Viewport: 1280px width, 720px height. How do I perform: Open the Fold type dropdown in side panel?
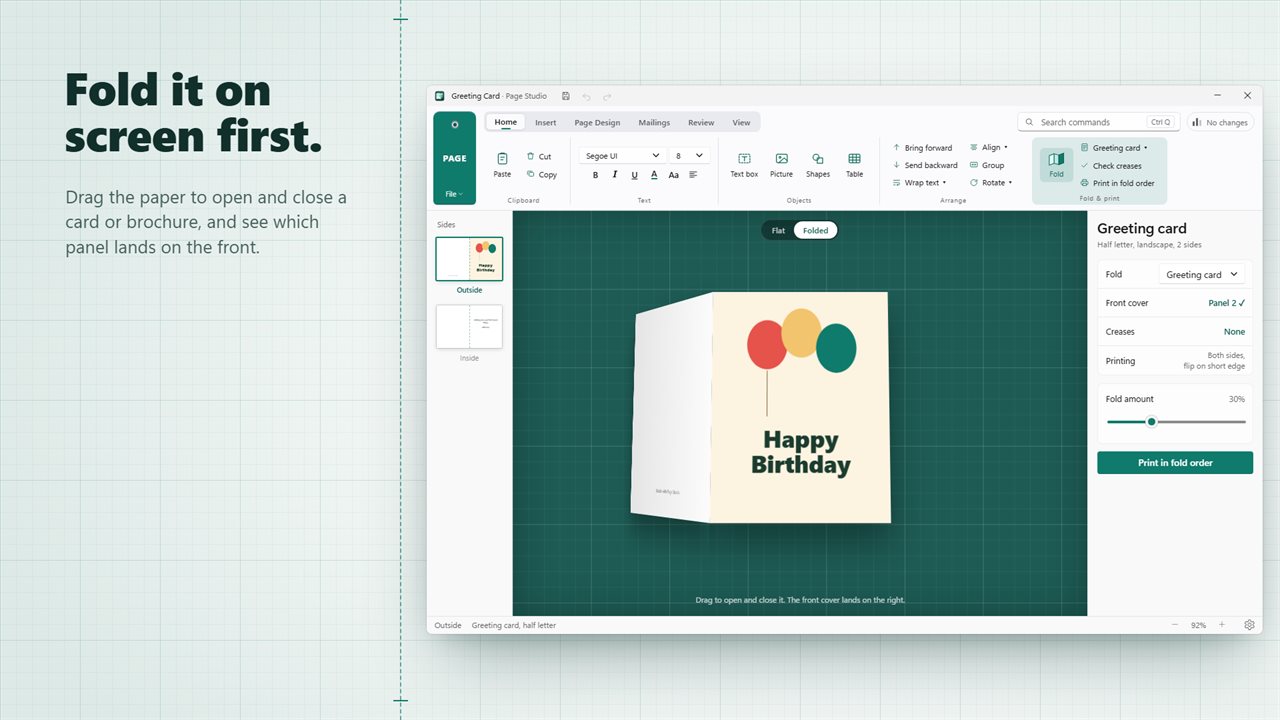[1204, 274]
